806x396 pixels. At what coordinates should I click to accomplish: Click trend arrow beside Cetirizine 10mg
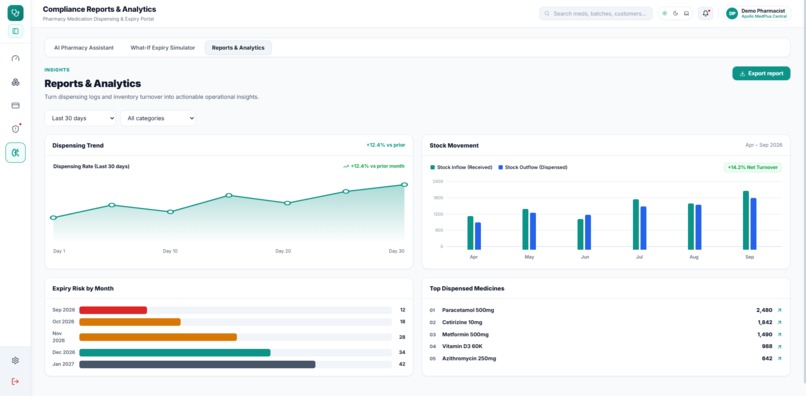779,322
